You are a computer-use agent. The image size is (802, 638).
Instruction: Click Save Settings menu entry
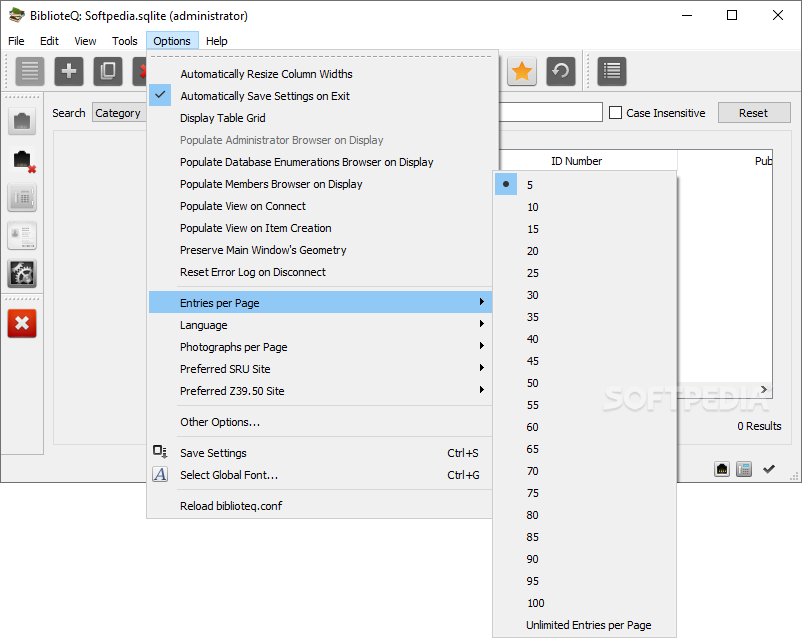pyautogui.click(x=321, y=453)
